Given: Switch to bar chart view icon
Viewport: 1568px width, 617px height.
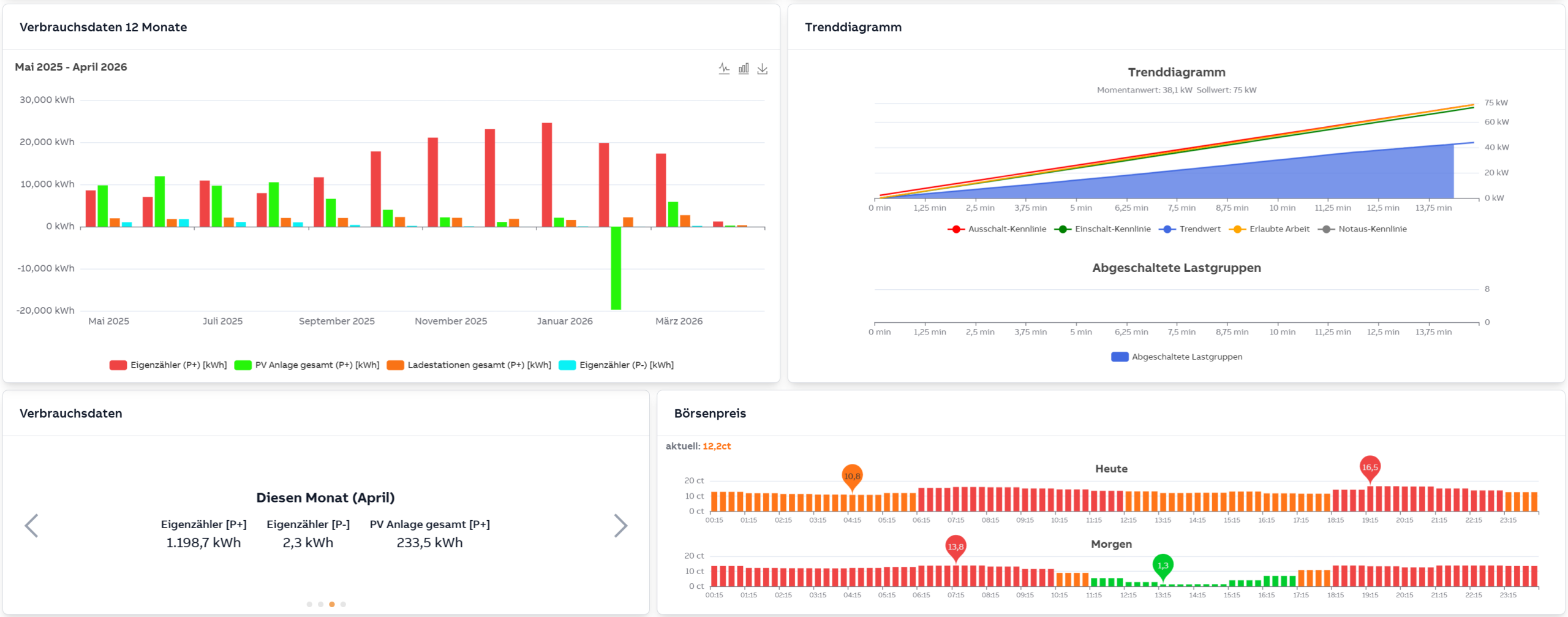Looking at the screenshot, I should click(744, 69).
